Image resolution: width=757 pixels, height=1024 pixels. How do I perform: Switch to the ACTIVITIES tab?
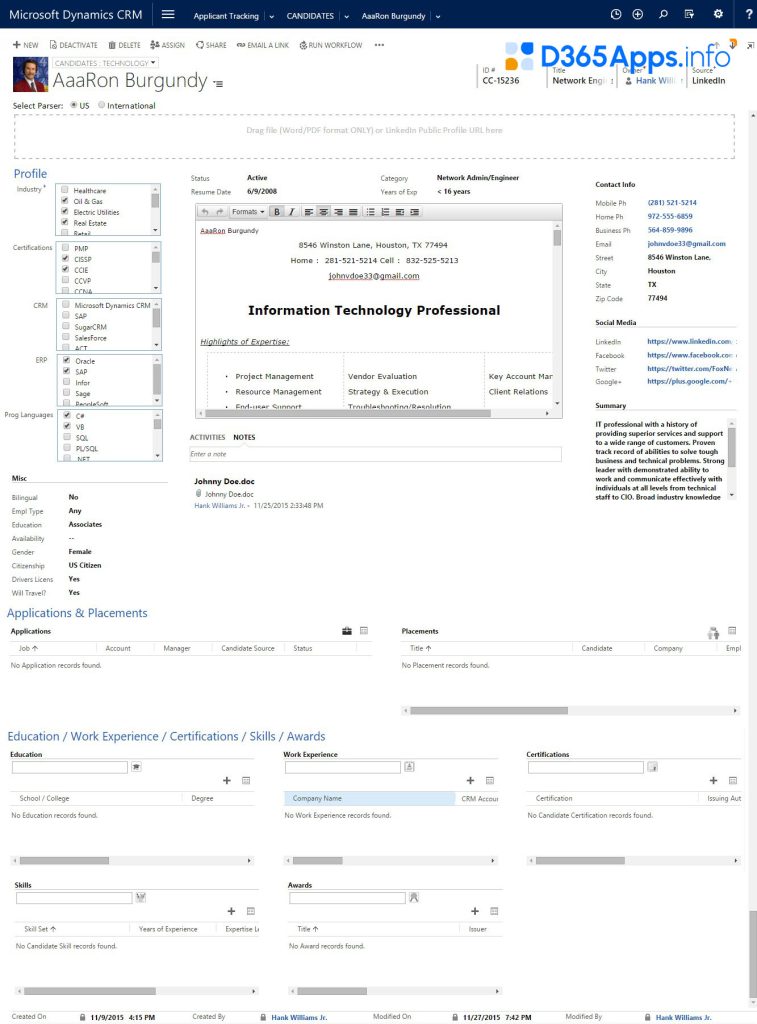click(x=207, y=437)
